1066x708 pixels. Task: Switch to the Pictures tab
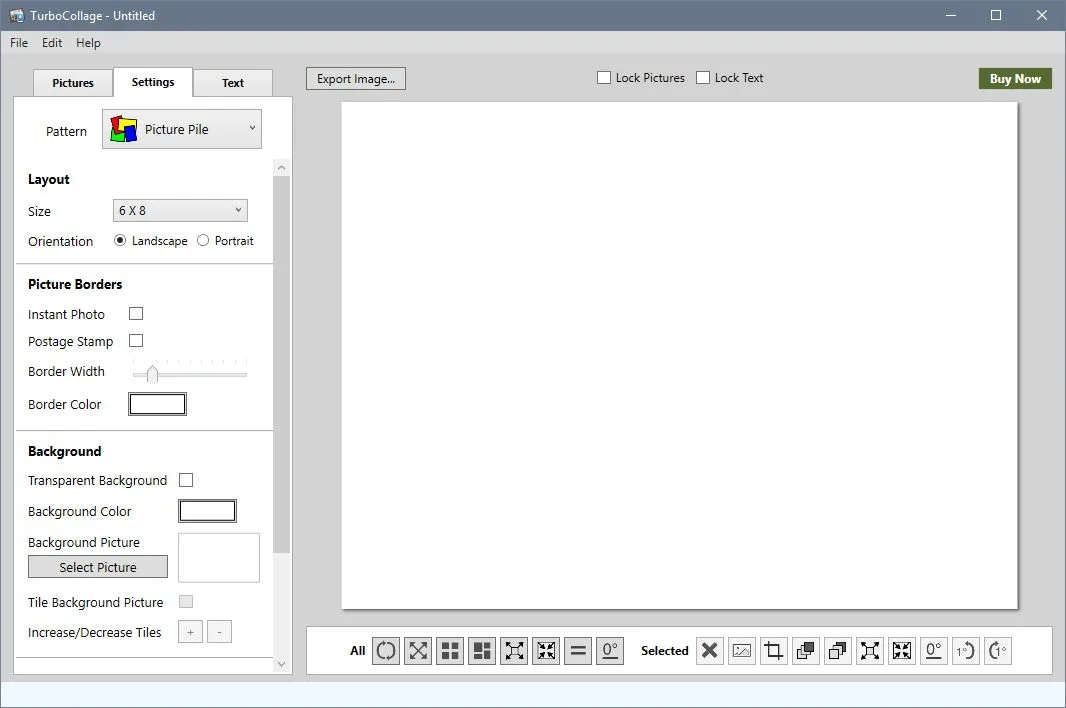pyautogui.click(x=73, y=83)
